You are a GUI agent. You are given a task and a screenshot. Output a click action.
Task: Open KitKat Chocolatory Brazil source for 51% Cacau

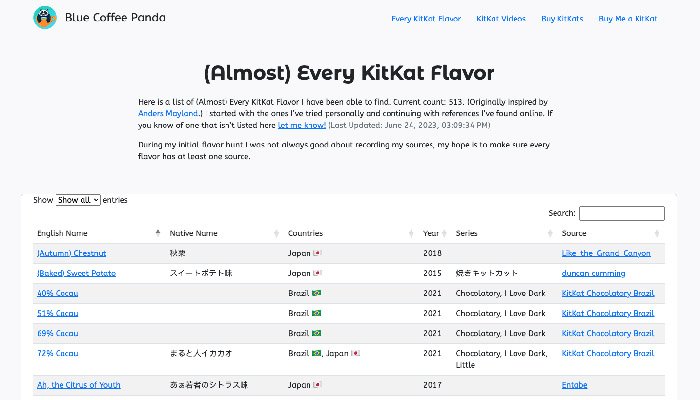coord(608,313)
